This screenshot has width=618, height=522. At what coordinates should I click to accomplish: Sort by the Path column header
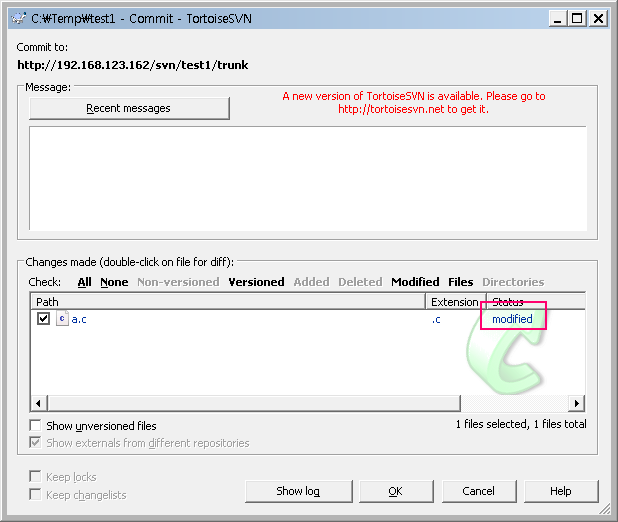click(228, 302)
